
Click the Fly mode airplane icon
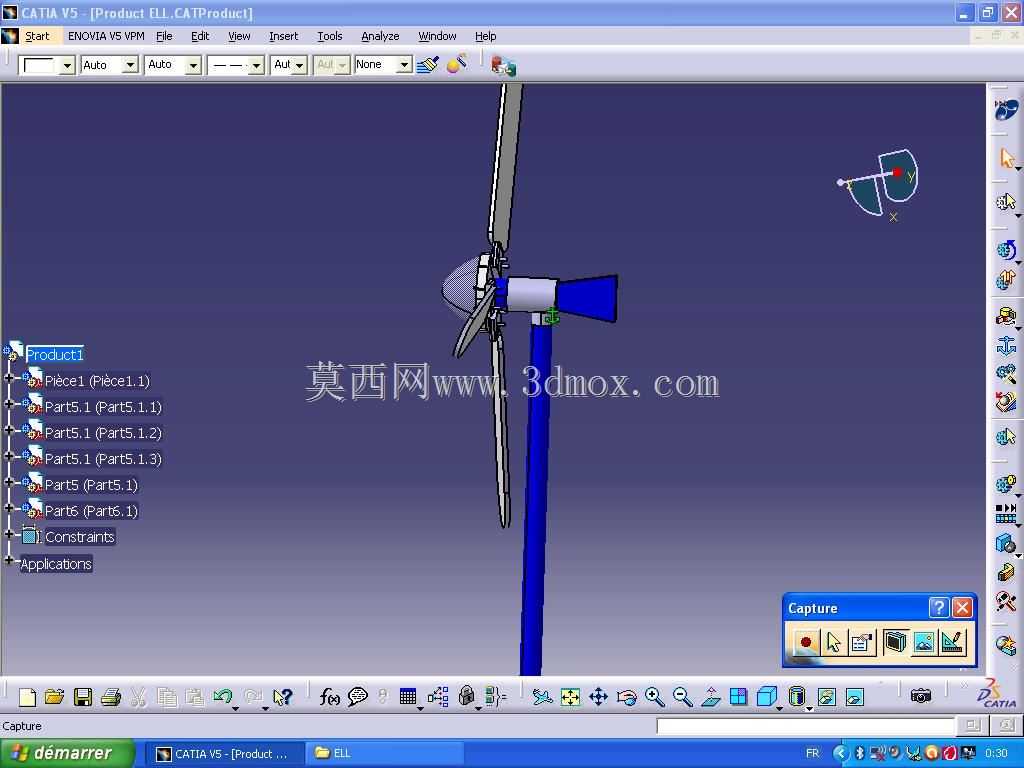[541, 697]
